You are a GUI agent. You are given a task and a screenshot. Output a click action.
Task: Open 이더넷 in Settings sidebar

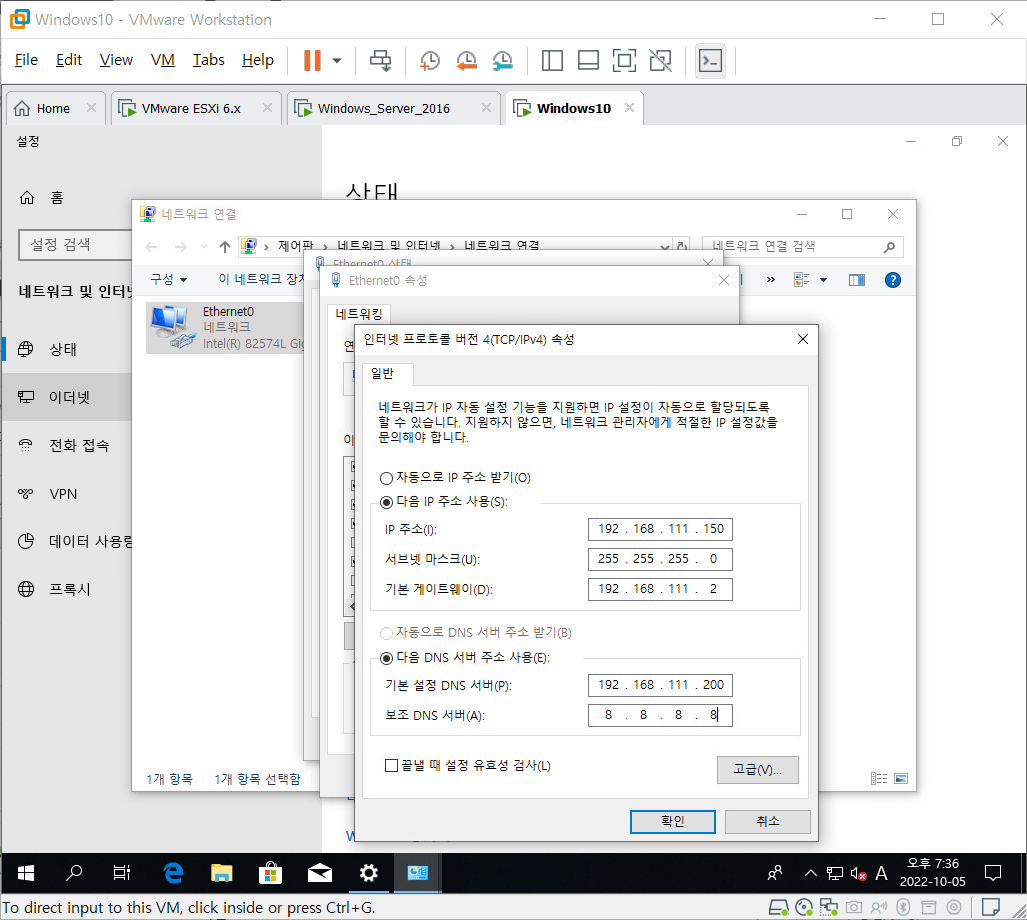coord(65,397)
